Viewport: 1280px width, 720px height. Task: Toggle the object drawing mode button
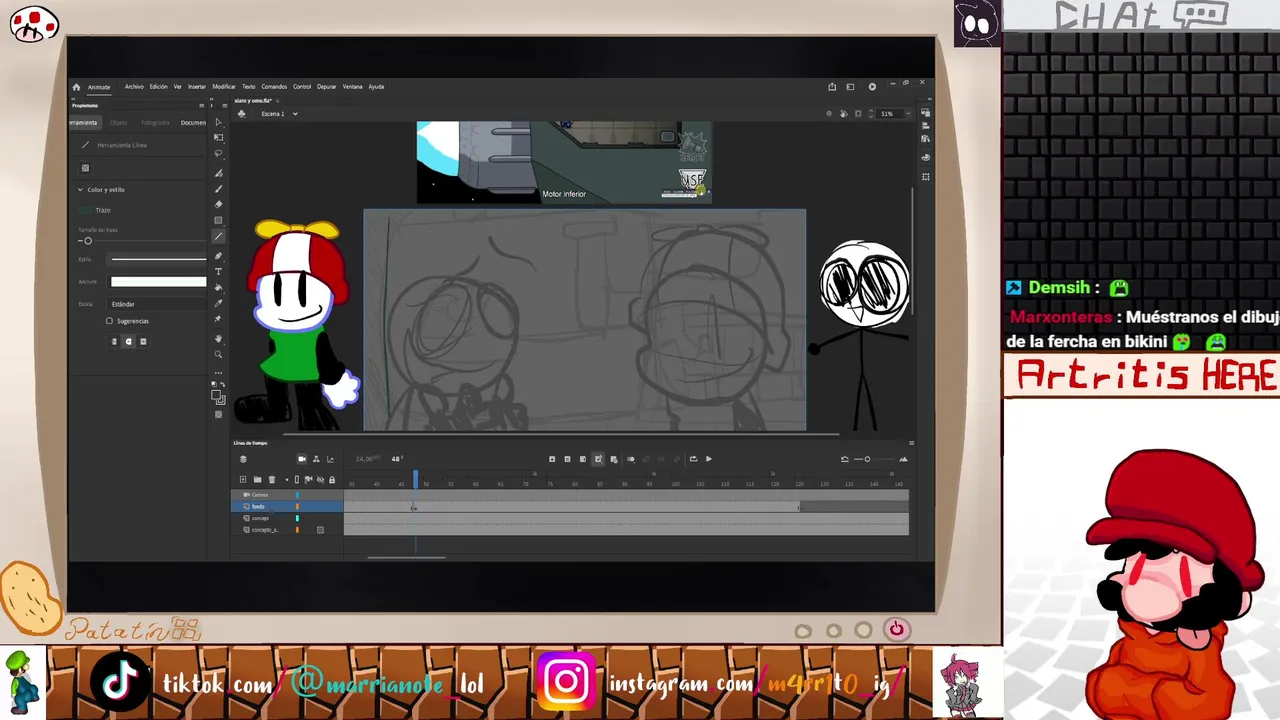(86, 168)
